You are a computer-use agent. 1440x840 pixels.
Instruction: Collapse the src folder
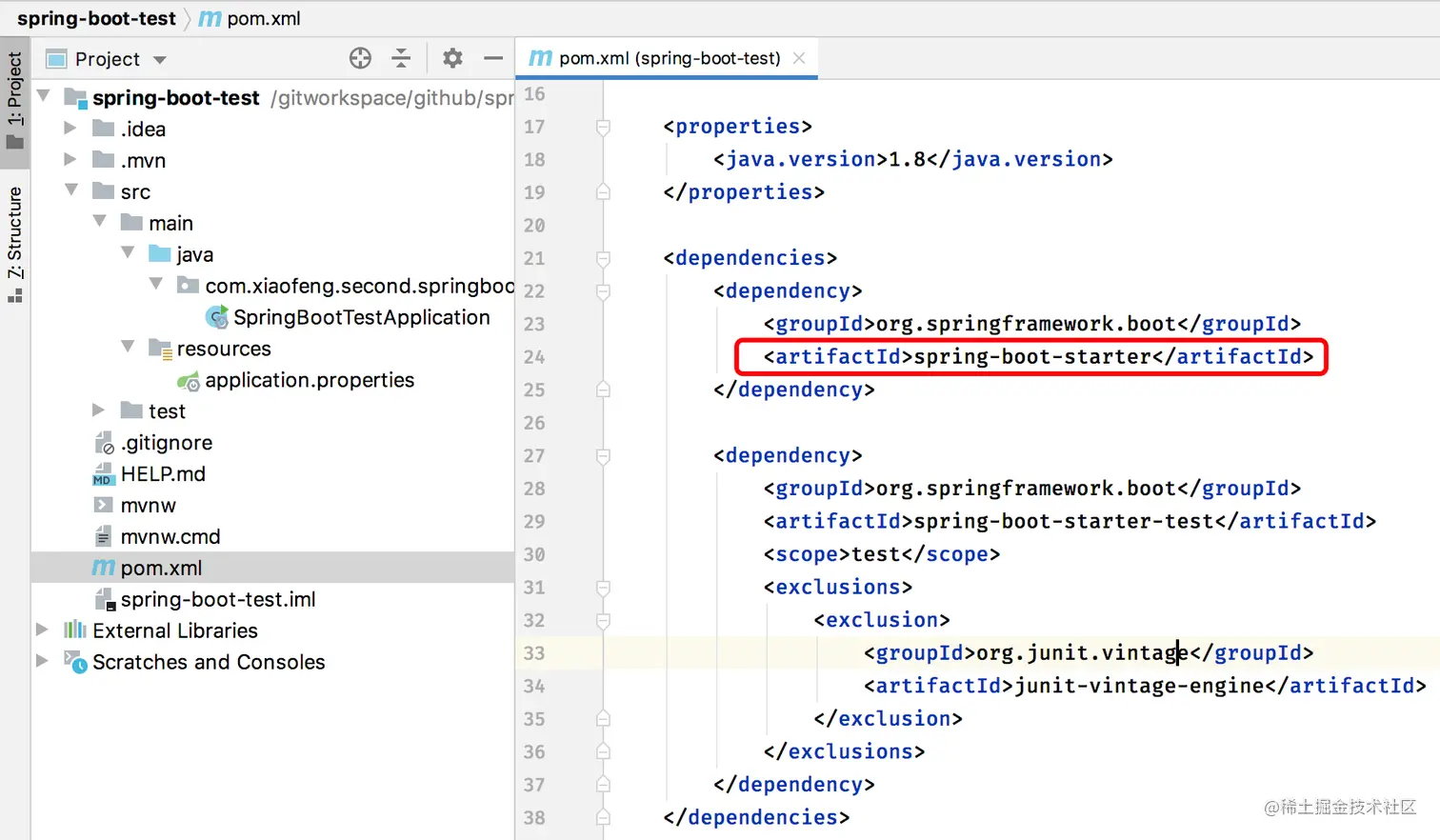click(71, 190)
